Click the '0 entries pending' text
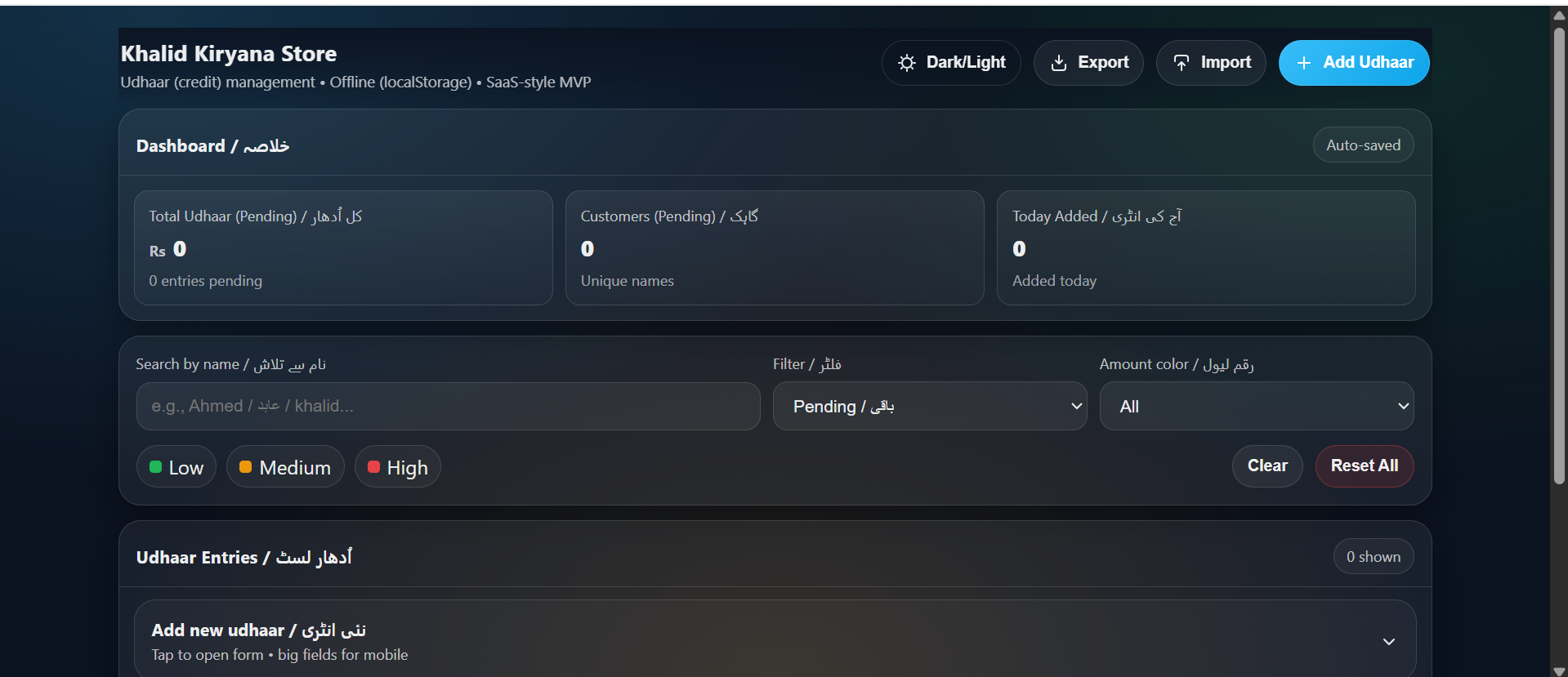The width and height of the screenshot is (1568, 677). 206,281
